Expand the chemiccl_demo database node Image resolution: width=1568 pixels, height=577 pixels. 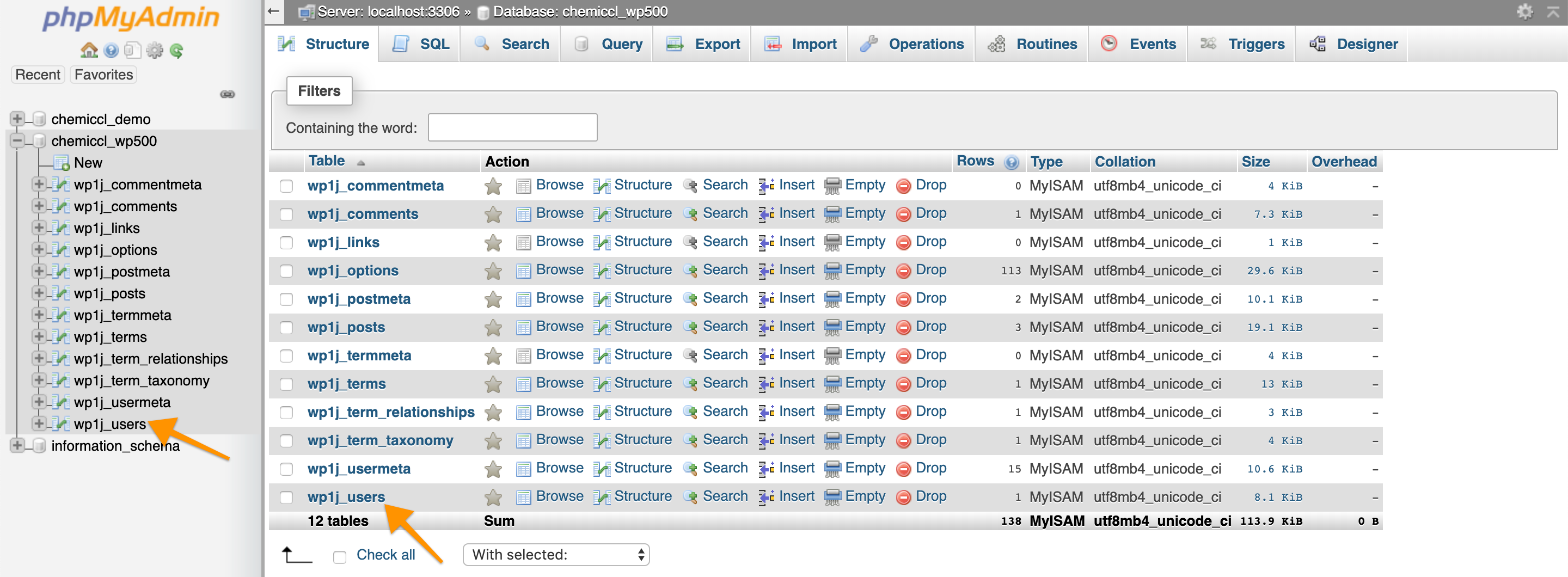[x=17, y=119]
